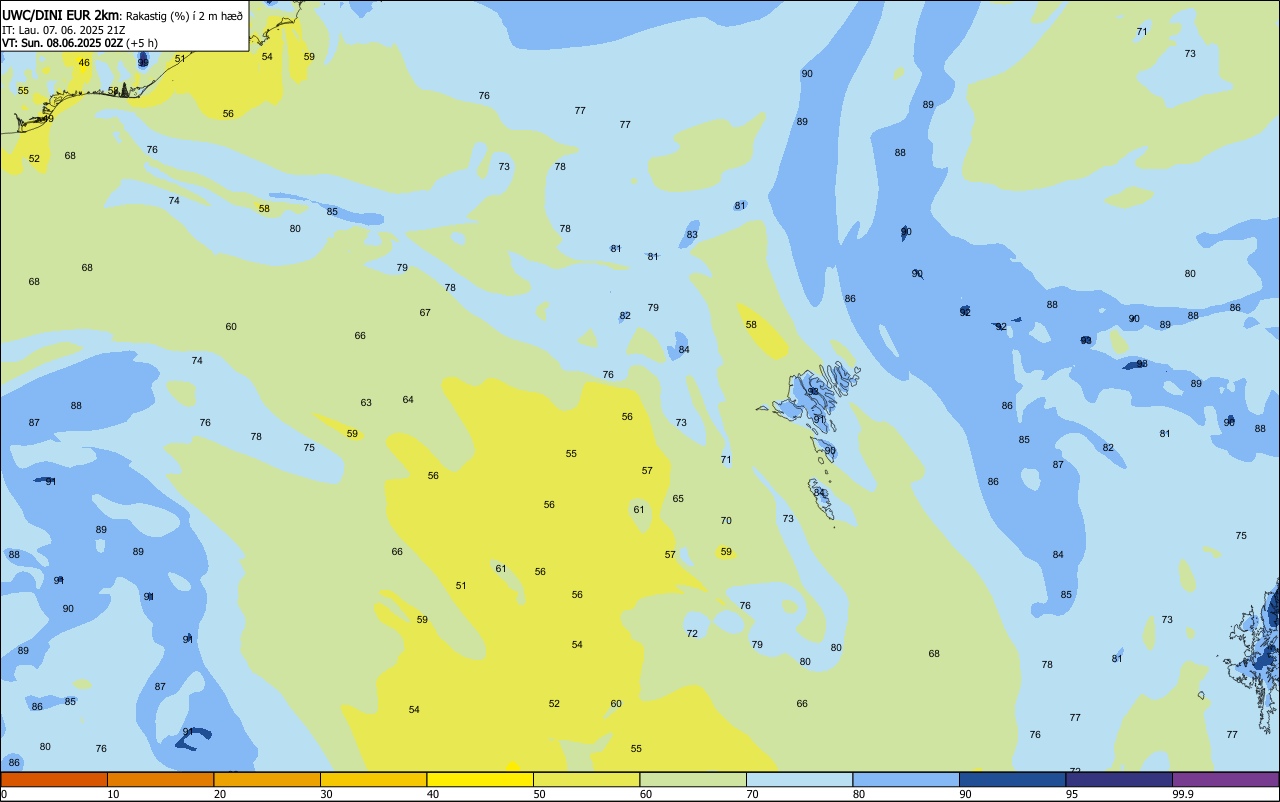Select the 30–40 legend color segment
1280x802 pixels.
tap(373, 779)
